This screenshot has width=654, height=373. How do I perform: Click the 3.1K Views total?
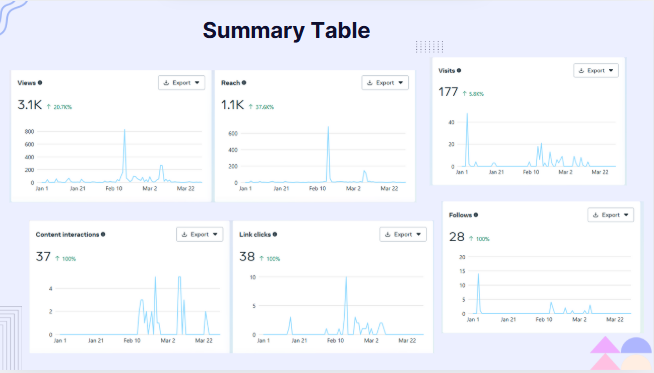30,105
